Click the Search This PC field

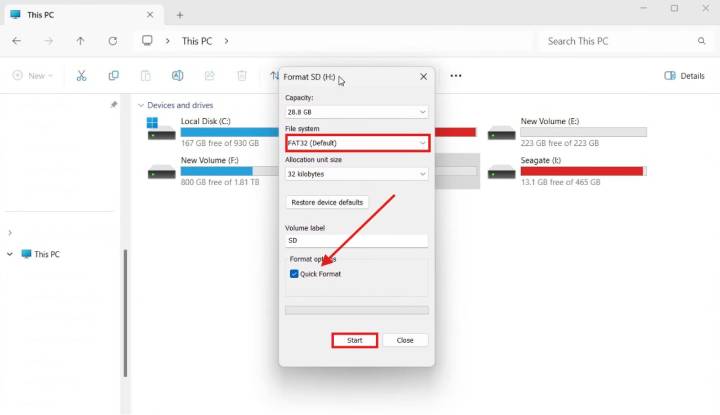622,41
